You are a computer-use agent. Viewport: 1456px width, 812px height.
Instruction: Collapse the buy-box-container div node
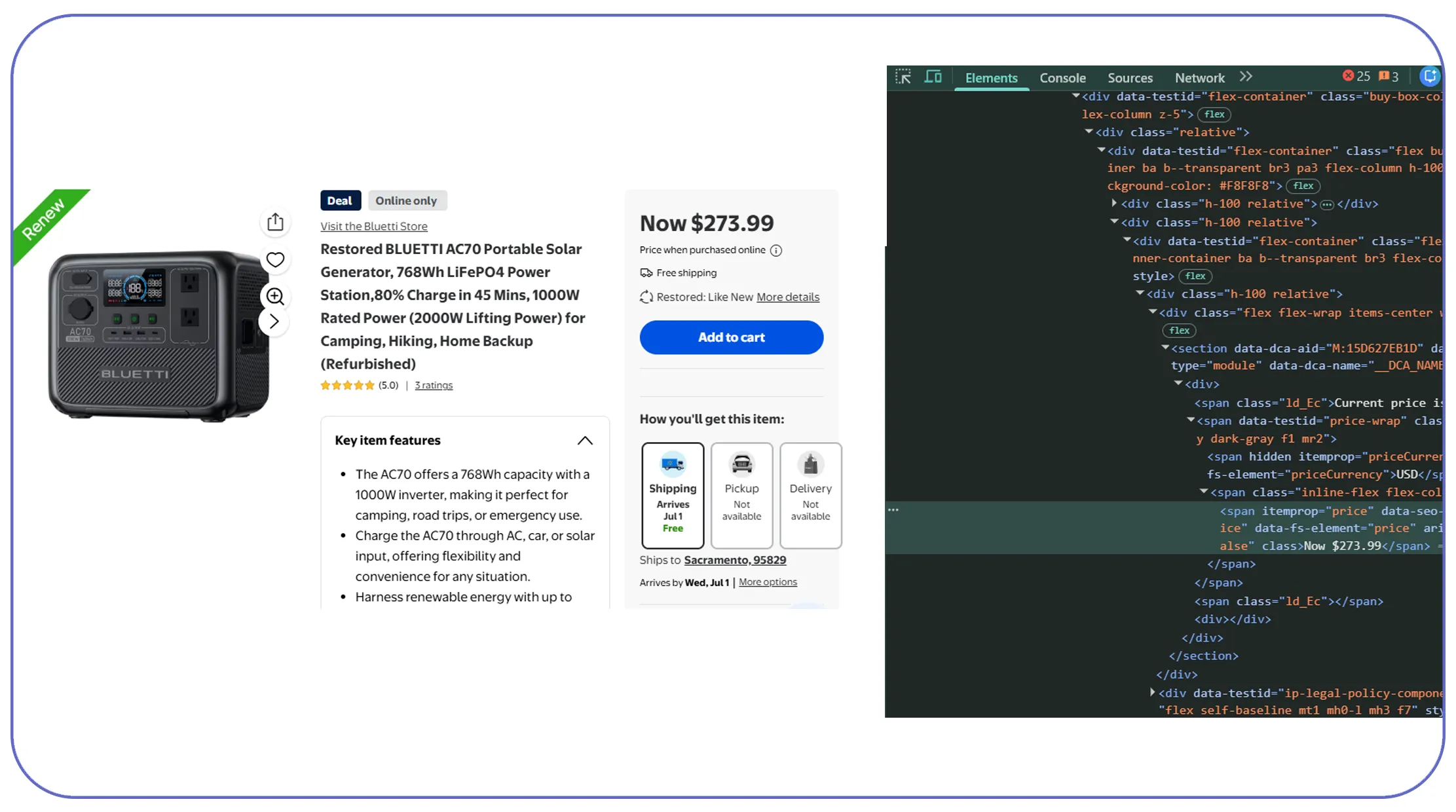(1075, 96)
